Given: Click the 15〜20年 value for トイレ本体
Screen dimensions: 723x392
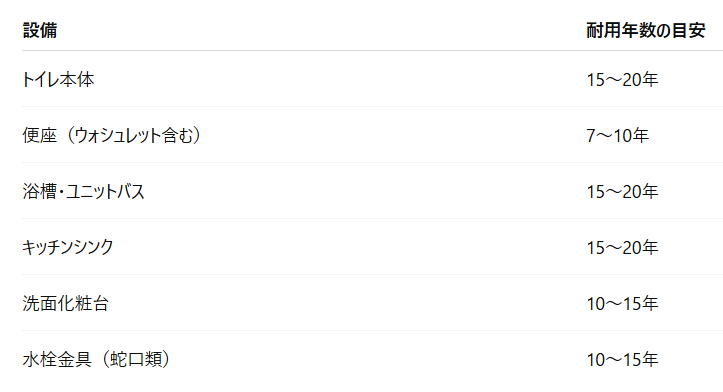Looking at the screenshot, I should click(622, 80).
